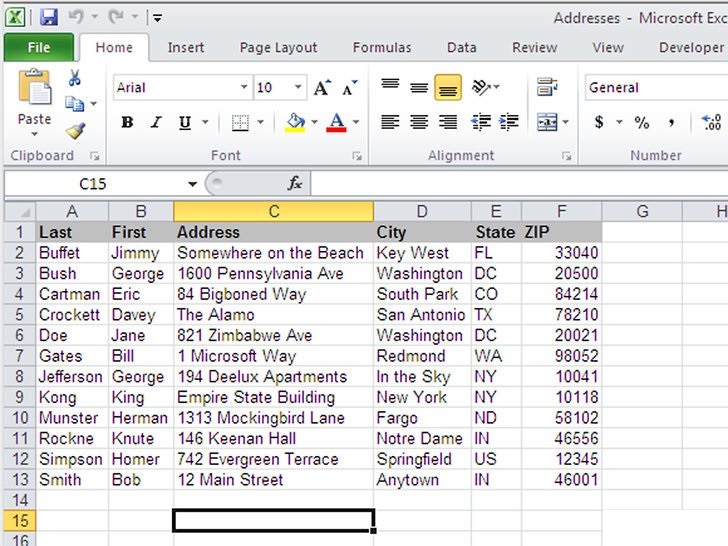Select the Springfield city cell
The width and height of the screenshot is (728, 546).
[422, 459]
